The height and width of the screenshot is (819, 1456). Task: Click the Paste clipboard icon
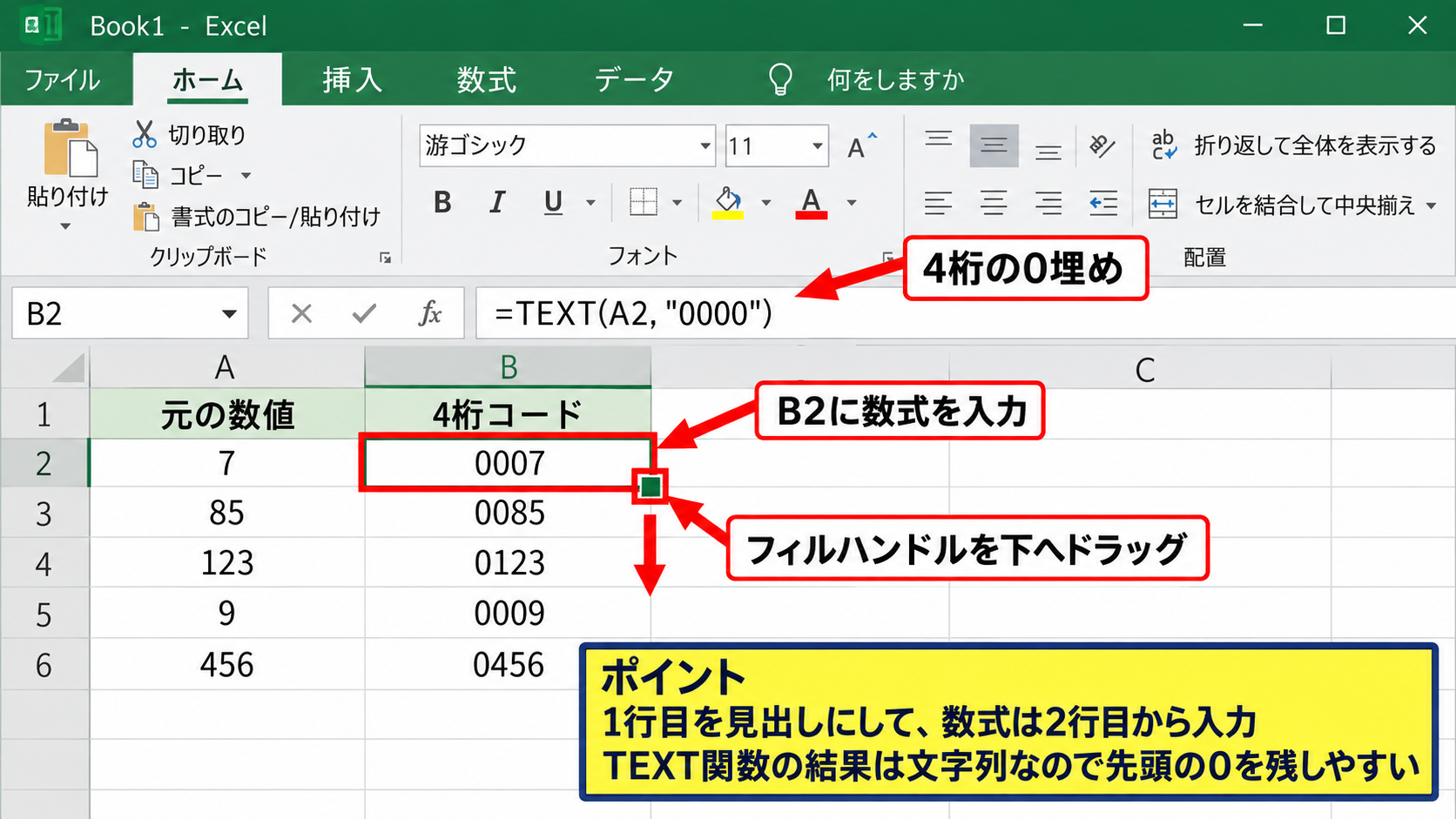coord(70,150)
